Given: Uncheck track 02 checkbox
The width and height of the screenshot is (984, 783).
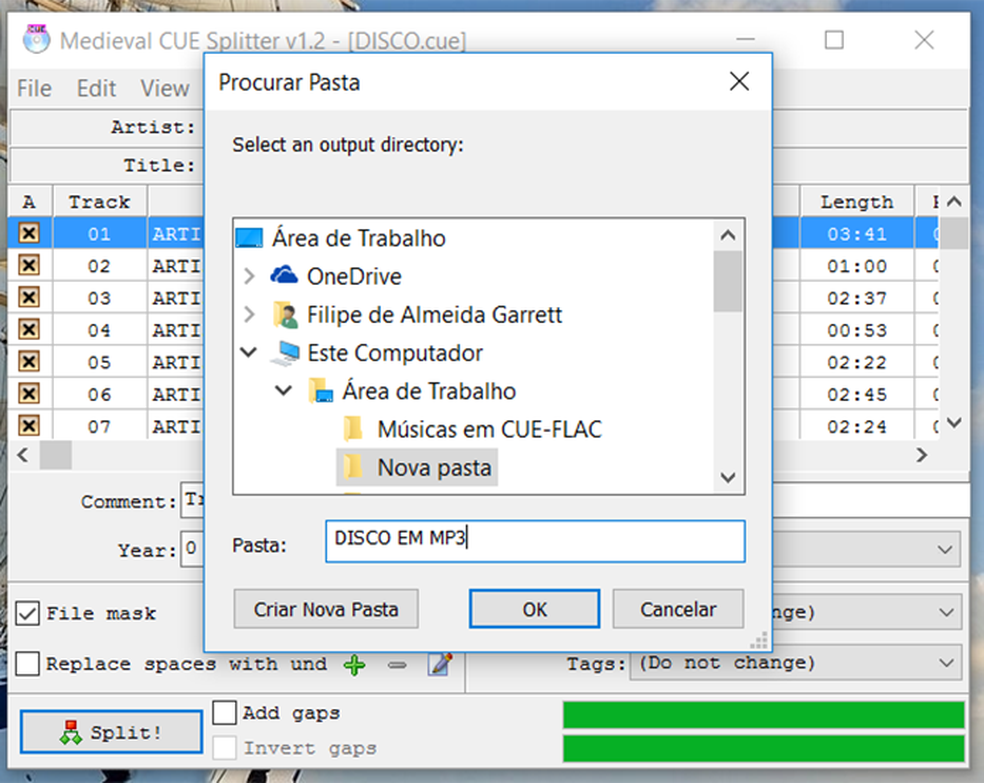Looking at the screenshot, I should (29, 265).
